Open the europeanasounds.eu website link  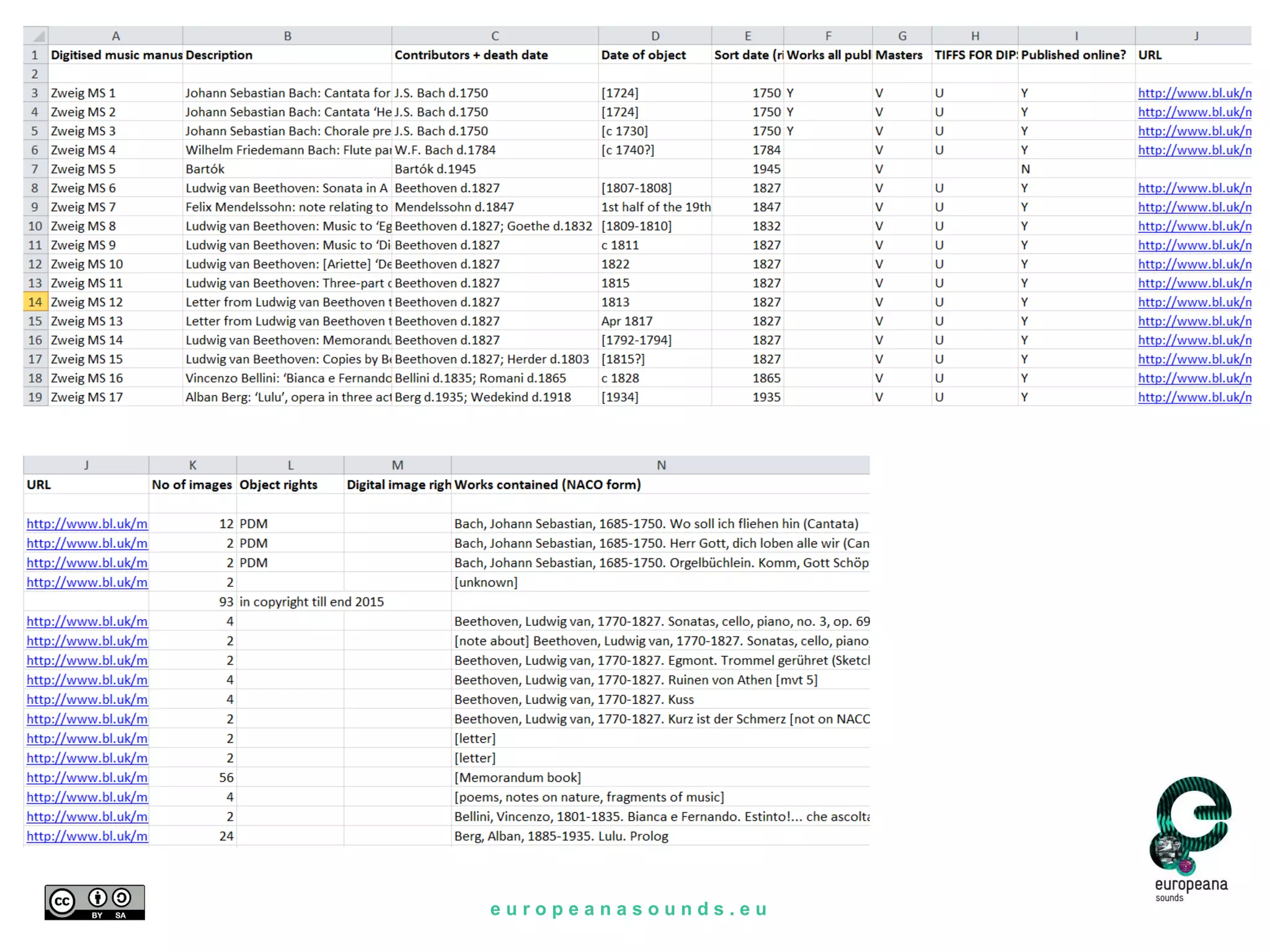pos(629,909)
